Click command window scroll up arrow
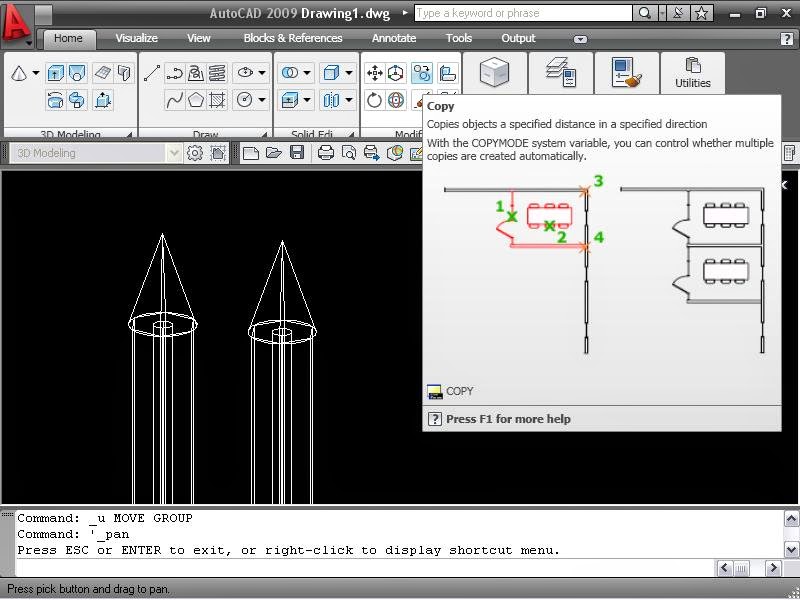 click(791, 519)
